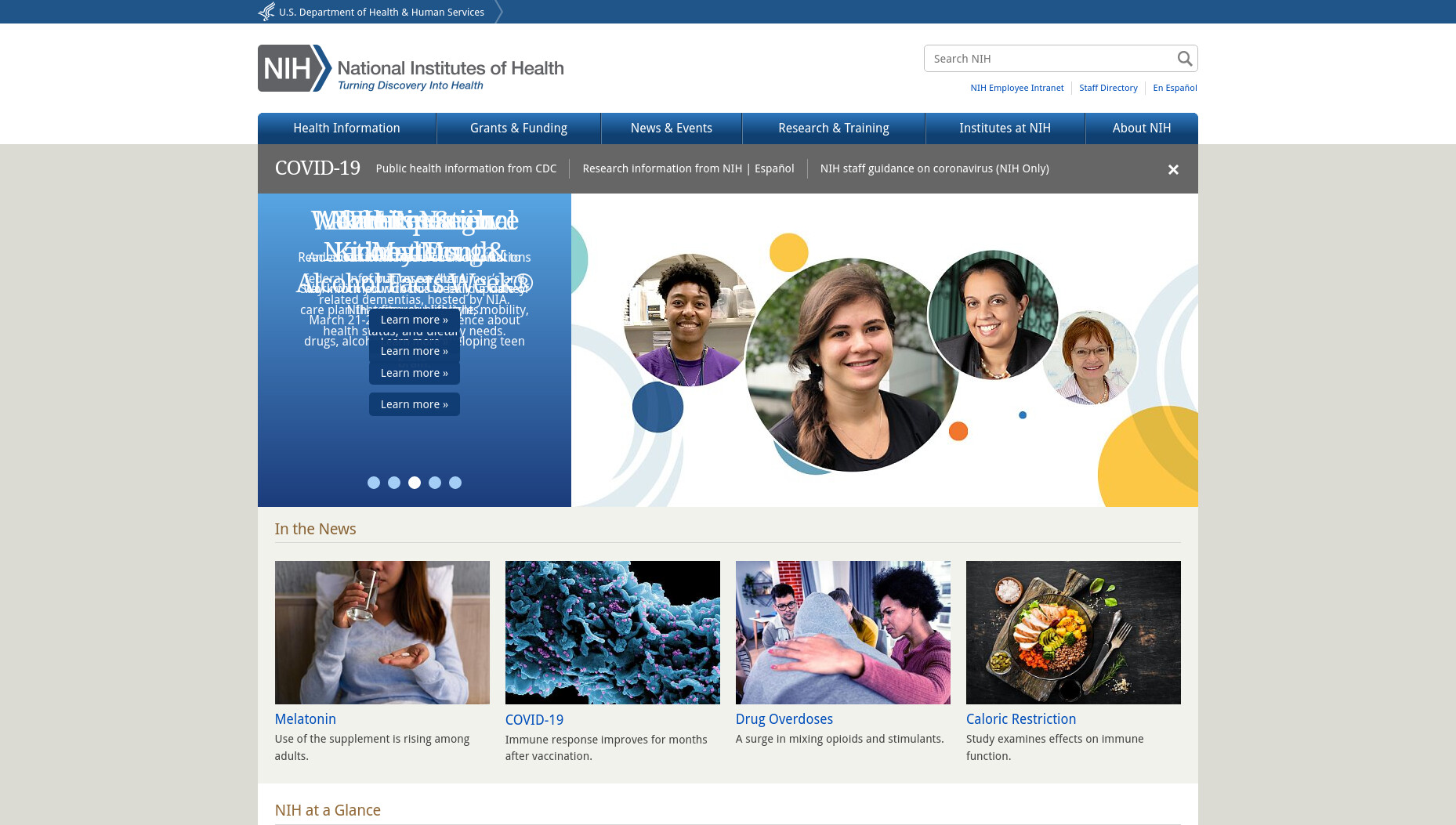Open the Español COVID-19 link
The height and width of the screenshot is (825, 1456).
click(774, 168)
